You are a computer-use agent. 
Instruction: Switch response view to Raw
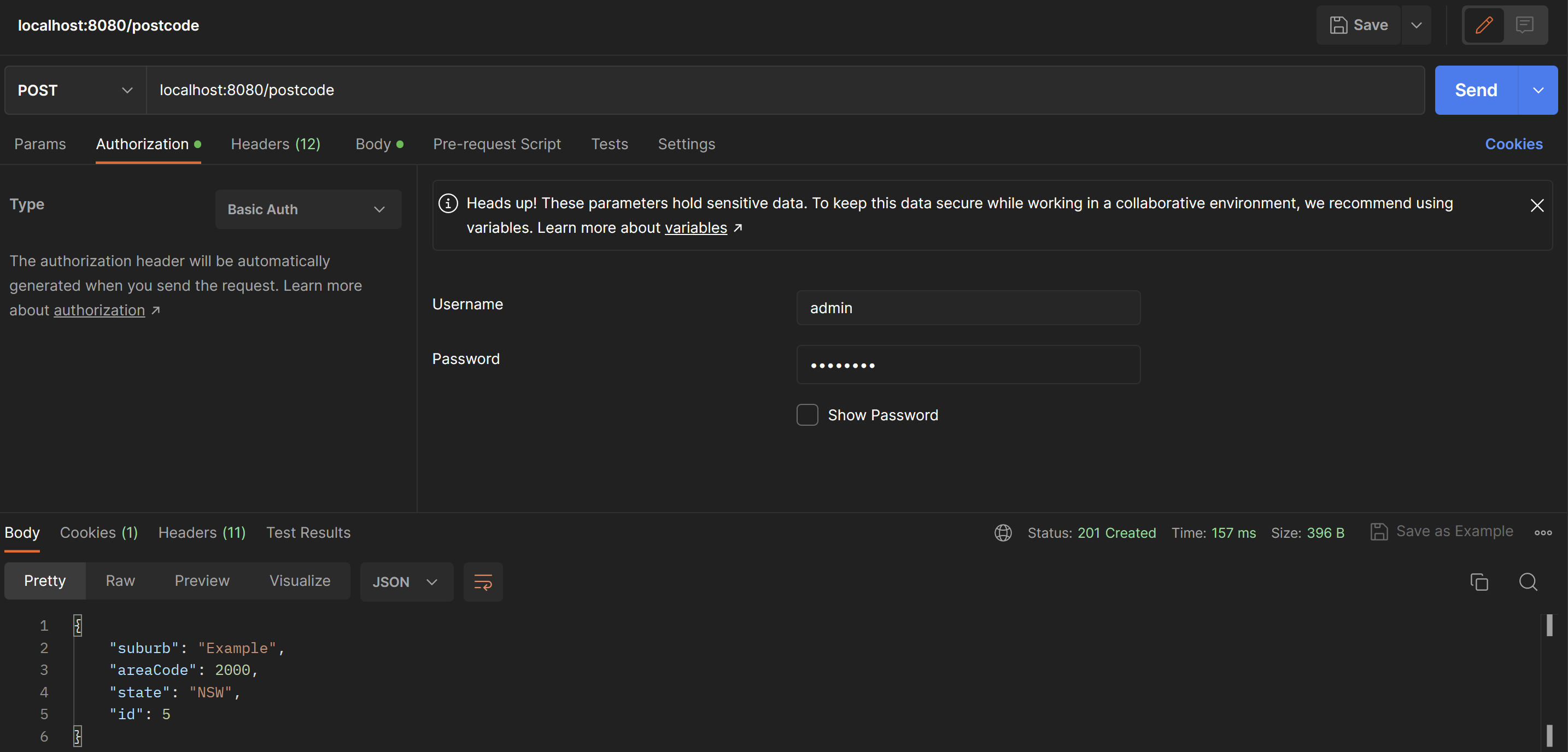pyautogui.click(x=120, y=581)
